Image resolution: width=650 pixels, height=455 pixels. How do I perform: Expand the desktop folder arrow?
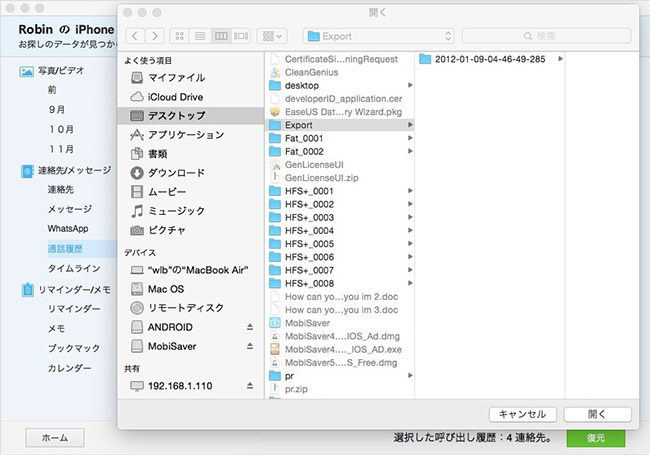pyautogui.click(x=410, y=85)
